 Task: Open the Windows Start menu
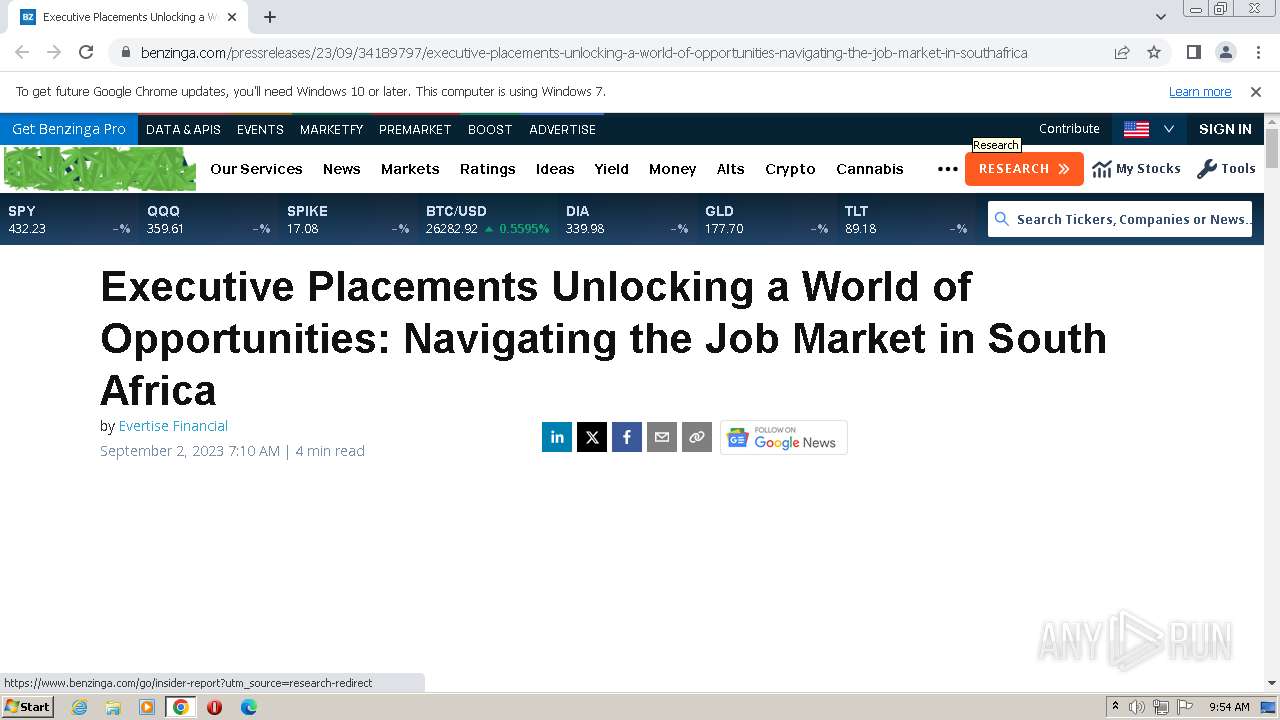27,707
